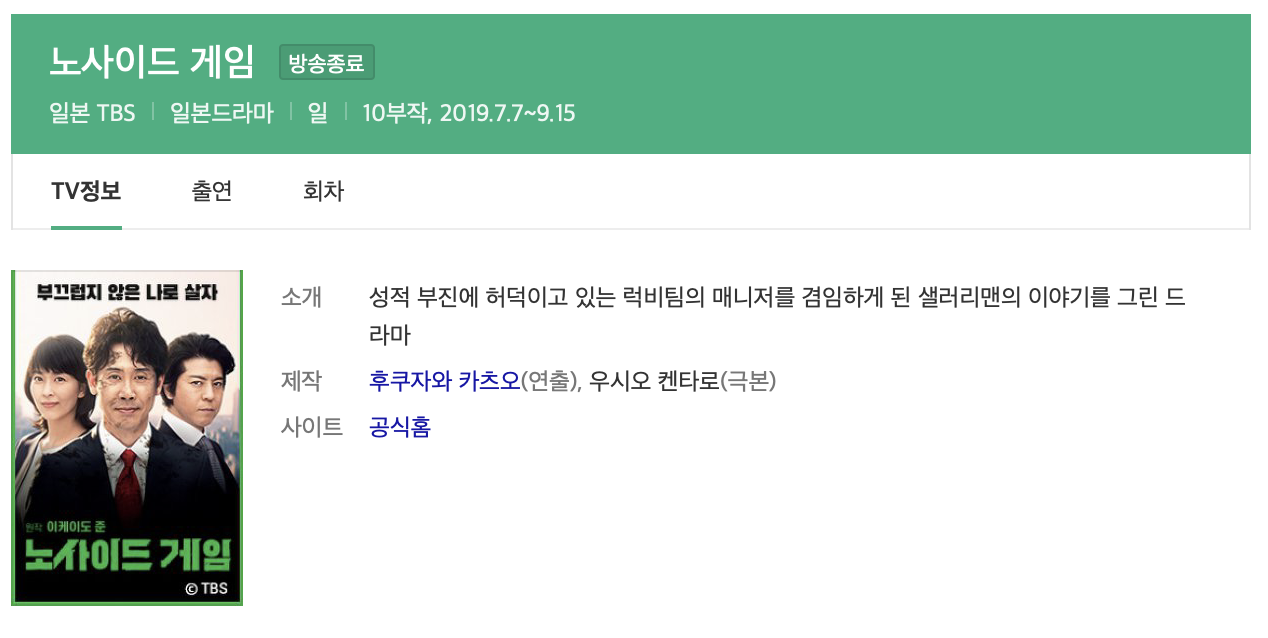Select 일본 TBS broadcaster text
This screenshot has height=638, width=1268.
(x=92, y=112)
